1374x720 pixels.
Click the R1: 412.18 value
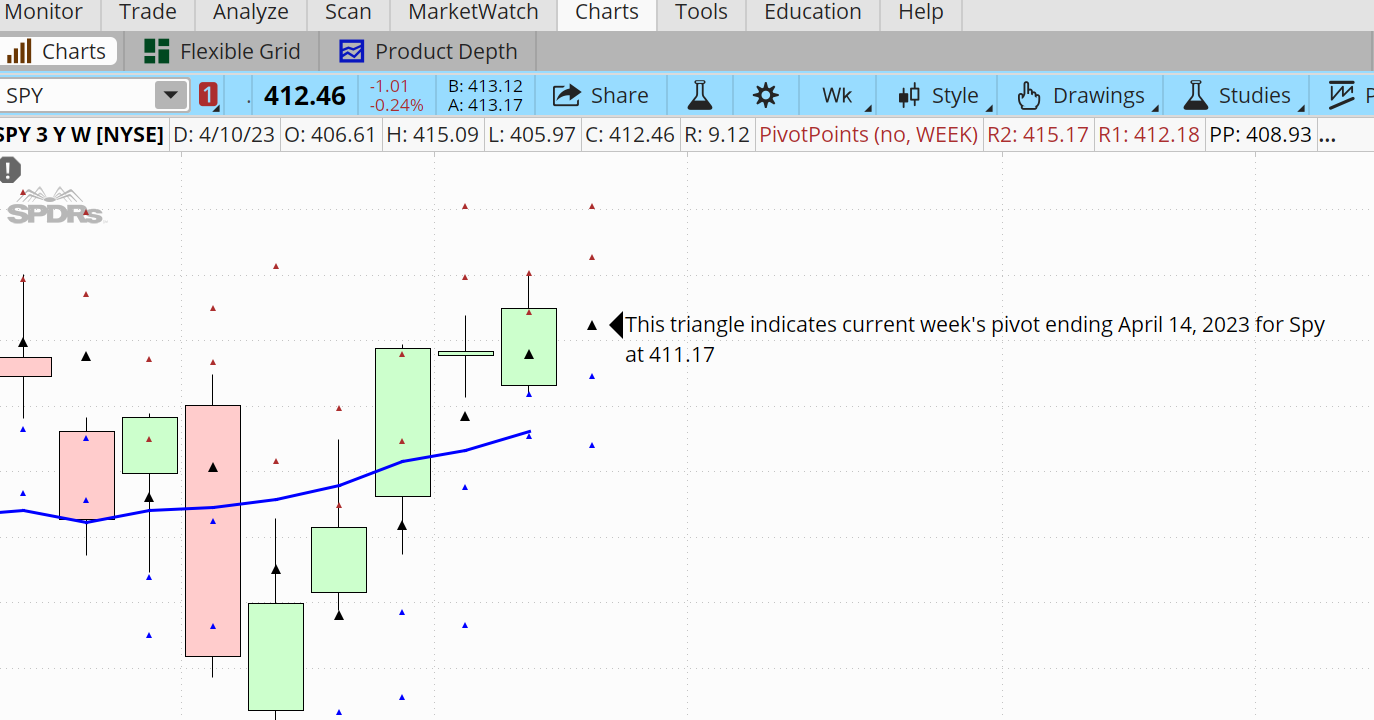pos(1148,134)
